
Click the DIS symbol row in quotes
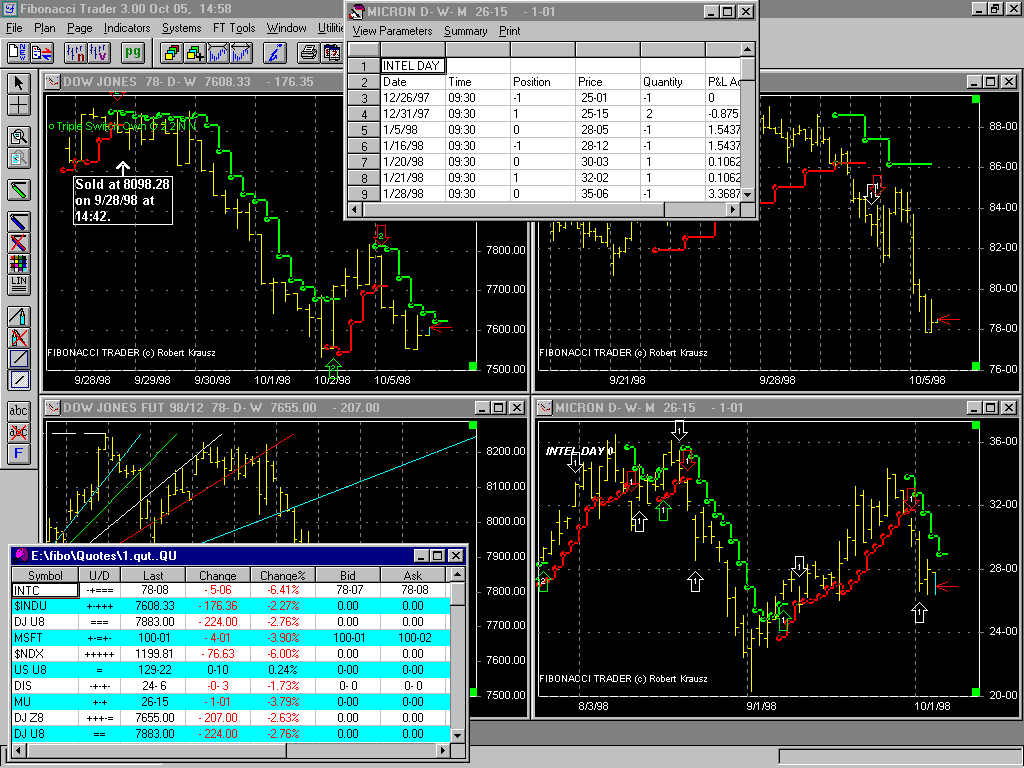click(45, 686)
